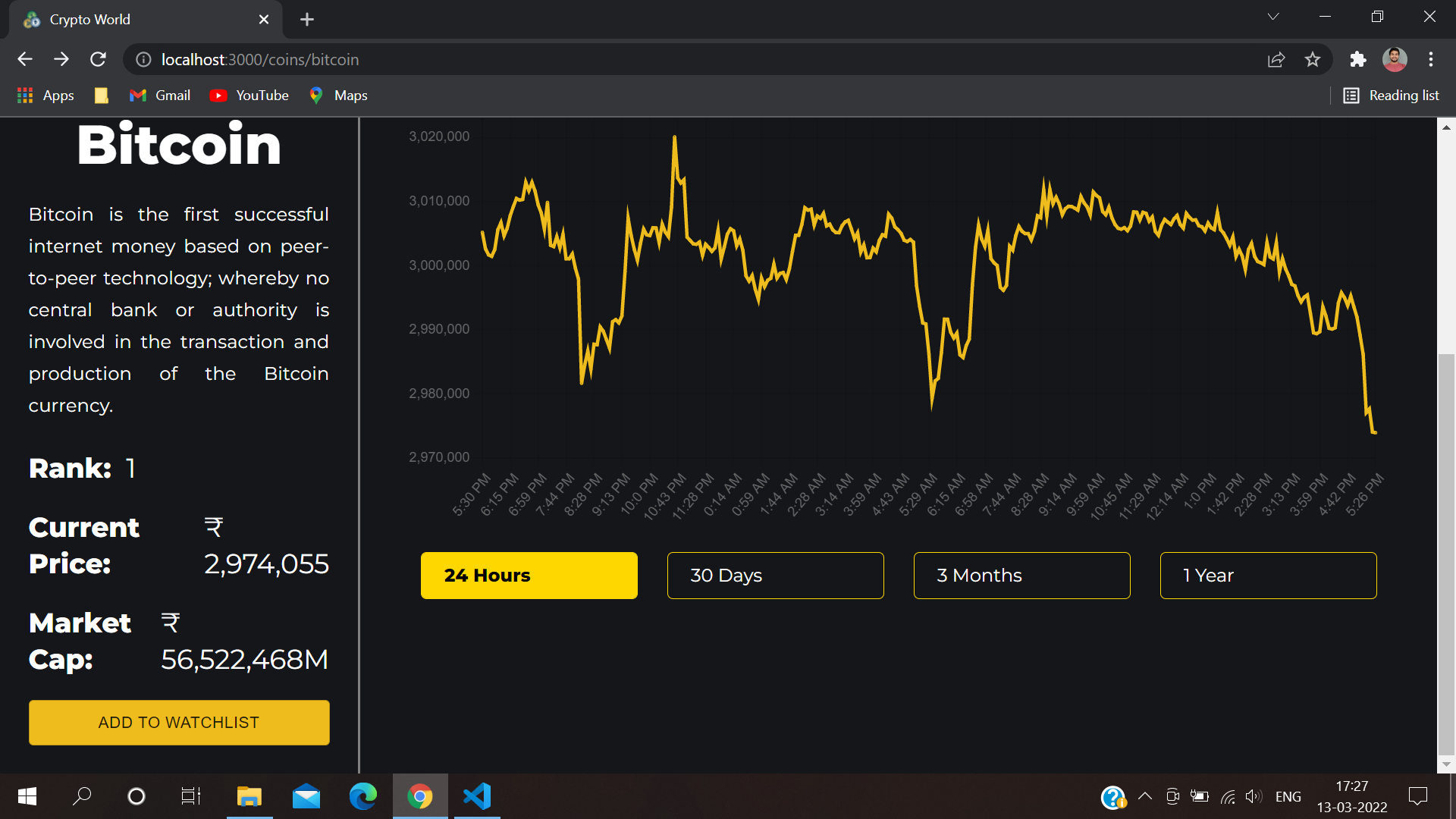Click the scrollbar down arrow
The width and height of the screenshot is (1456, 819).
coord(1447,764)
